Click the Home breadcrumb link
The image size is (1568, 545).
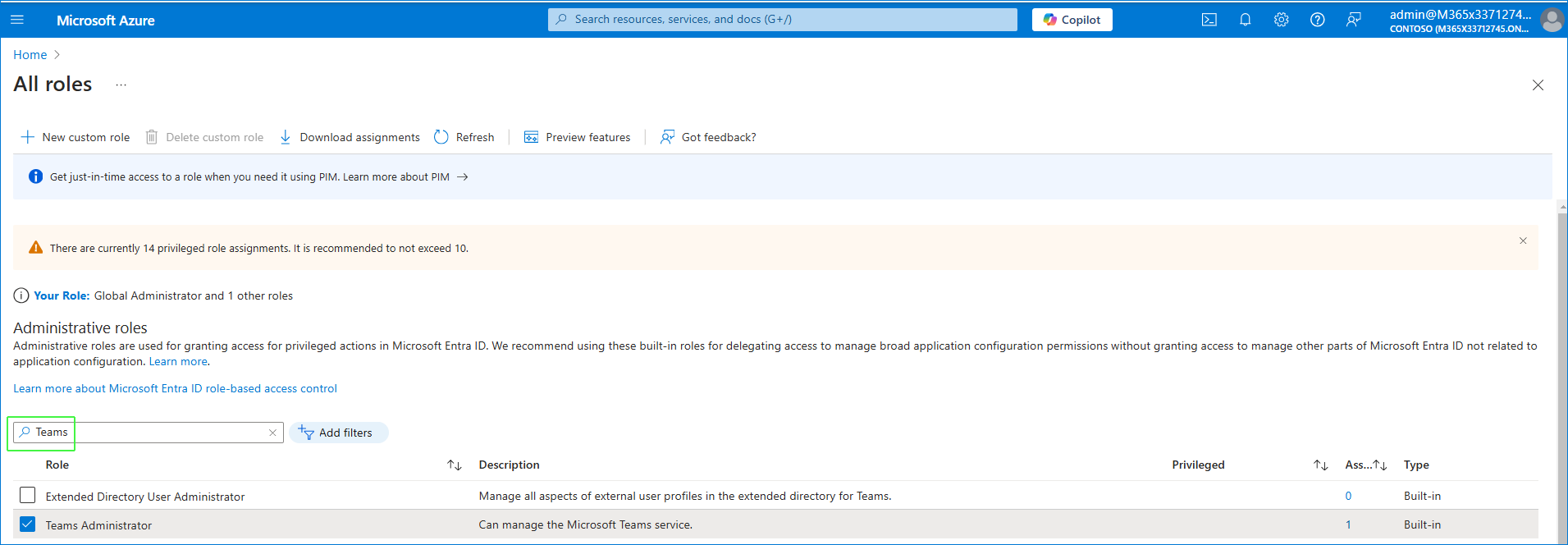point(30,55)
